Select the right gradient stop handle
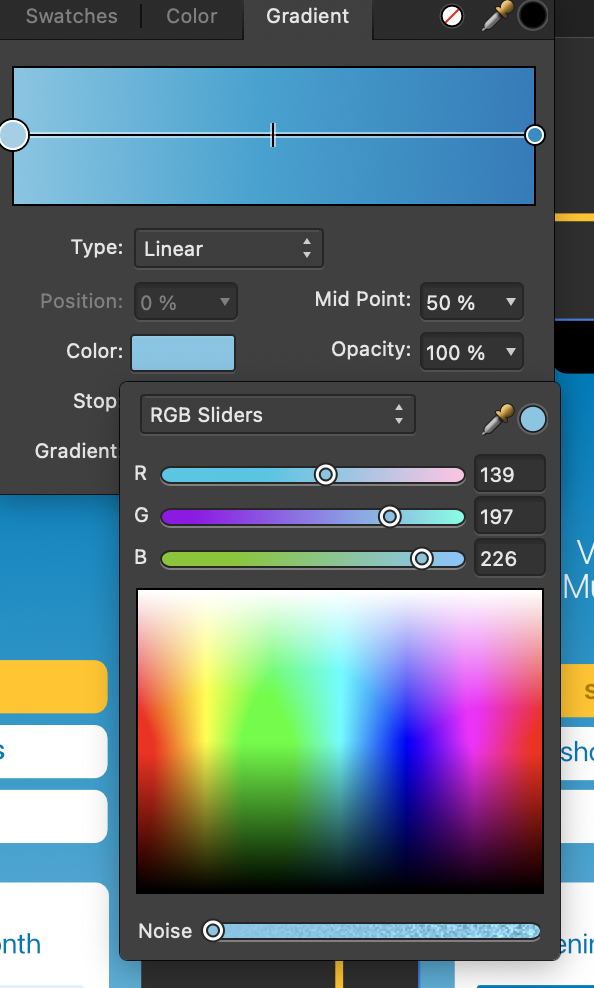594x988 pixels. click(x=534, y=135)
